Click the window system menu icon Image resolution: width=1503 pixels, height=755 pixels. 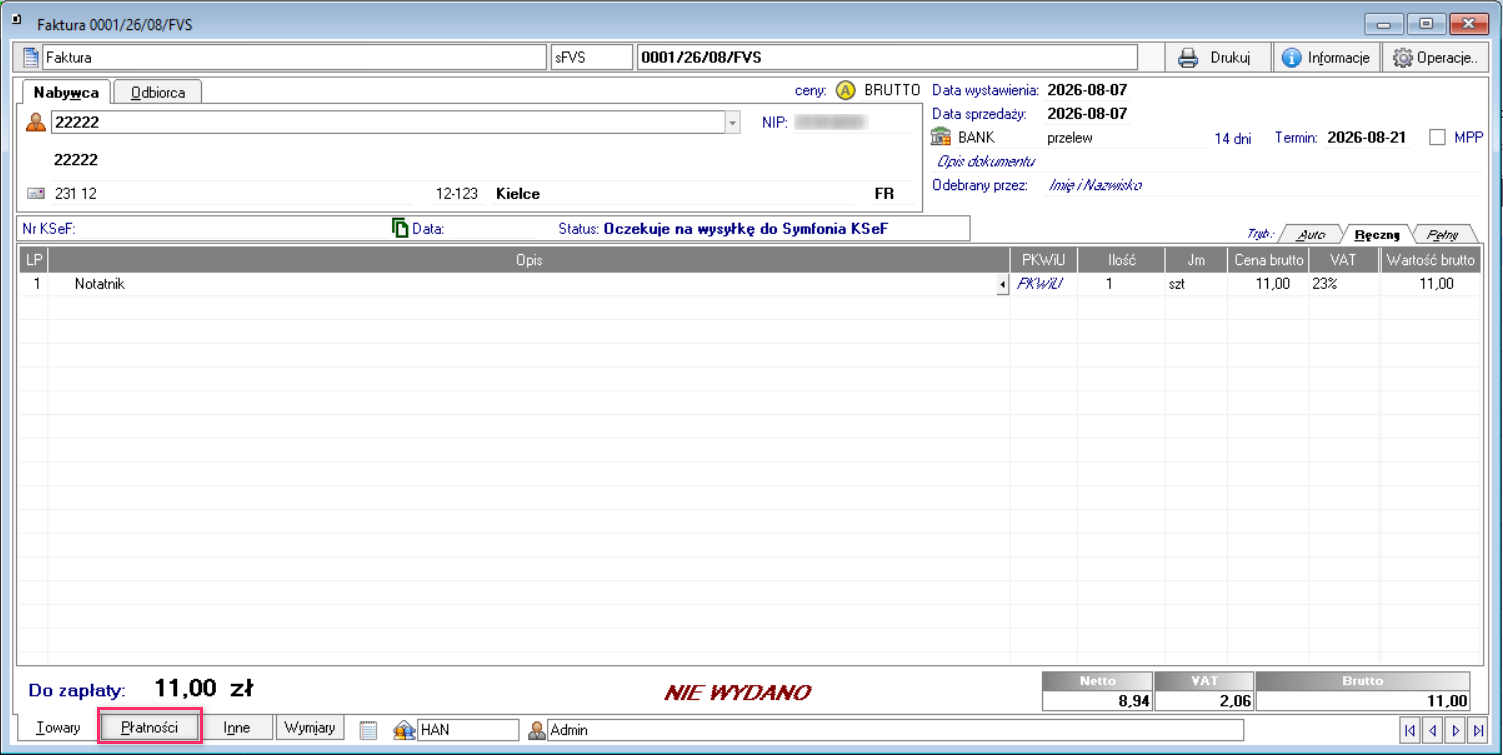[x=17, y=19]
